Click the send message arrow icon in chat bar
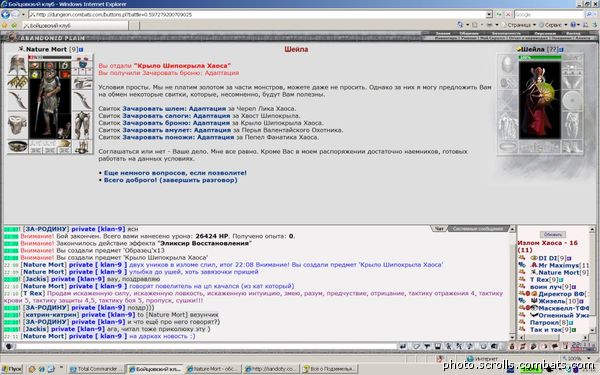 click(x=403, y=347)
